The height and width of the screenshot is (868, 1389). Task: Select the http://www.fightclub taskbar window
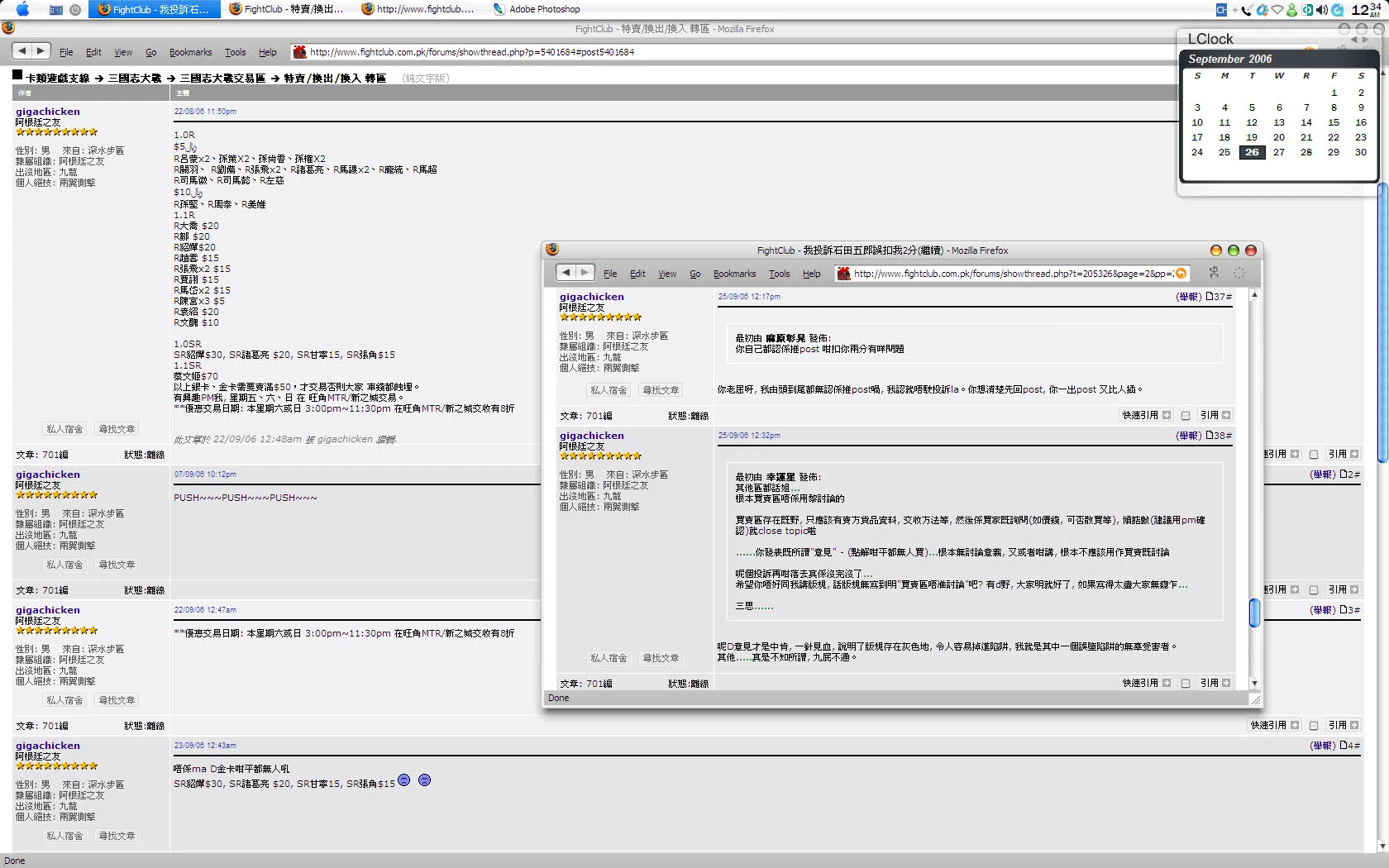(x=418, y=9)
